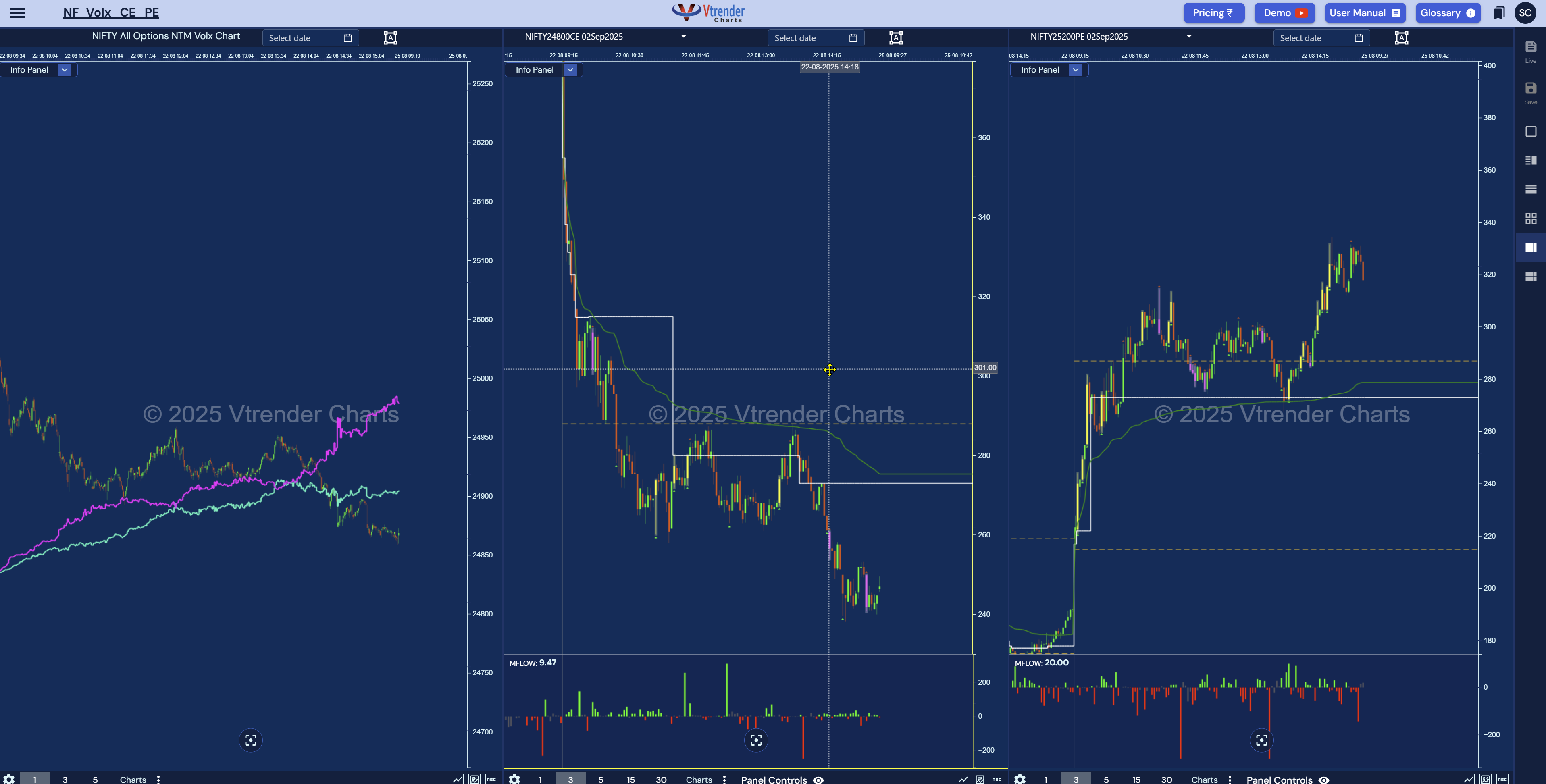
Task: Select the two-by-two grid layout icon
Action: tap(1530, 218)
